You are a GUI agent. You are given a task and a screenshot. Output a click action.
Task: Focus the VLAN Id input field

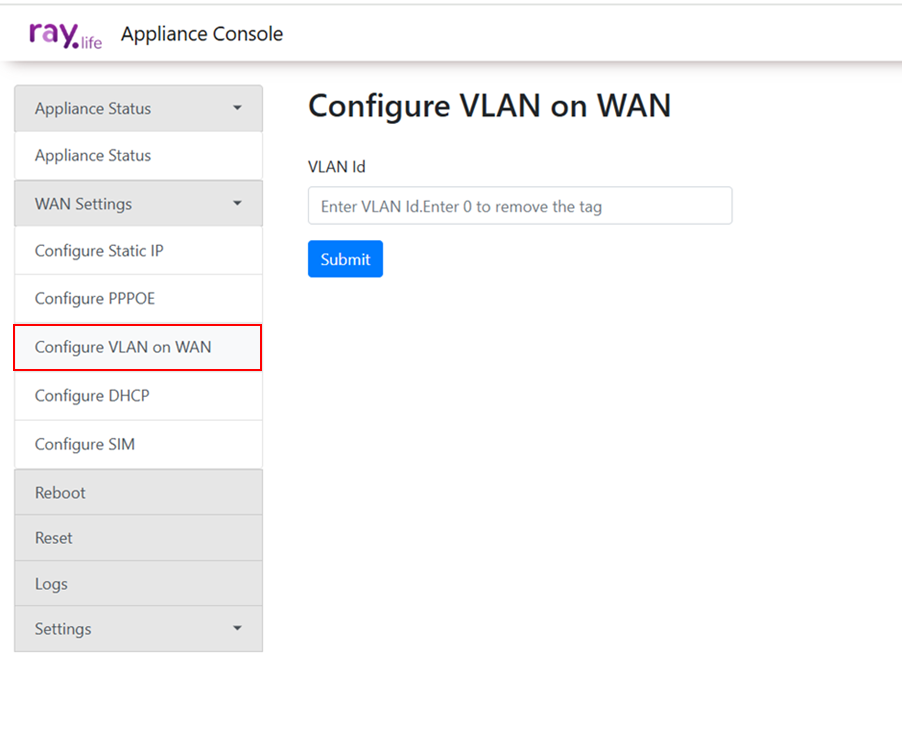(x=519, y=206)
